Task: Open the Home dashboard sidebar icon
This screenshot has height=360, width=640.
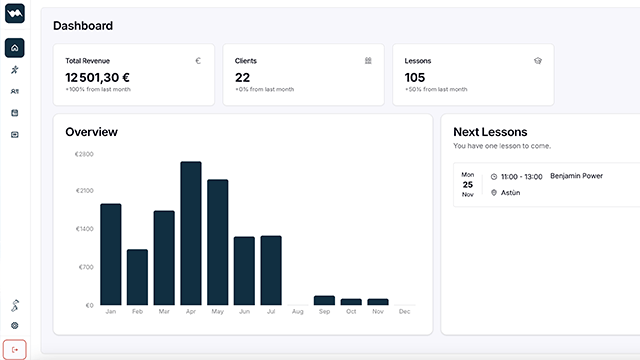Action: [15, 48]
